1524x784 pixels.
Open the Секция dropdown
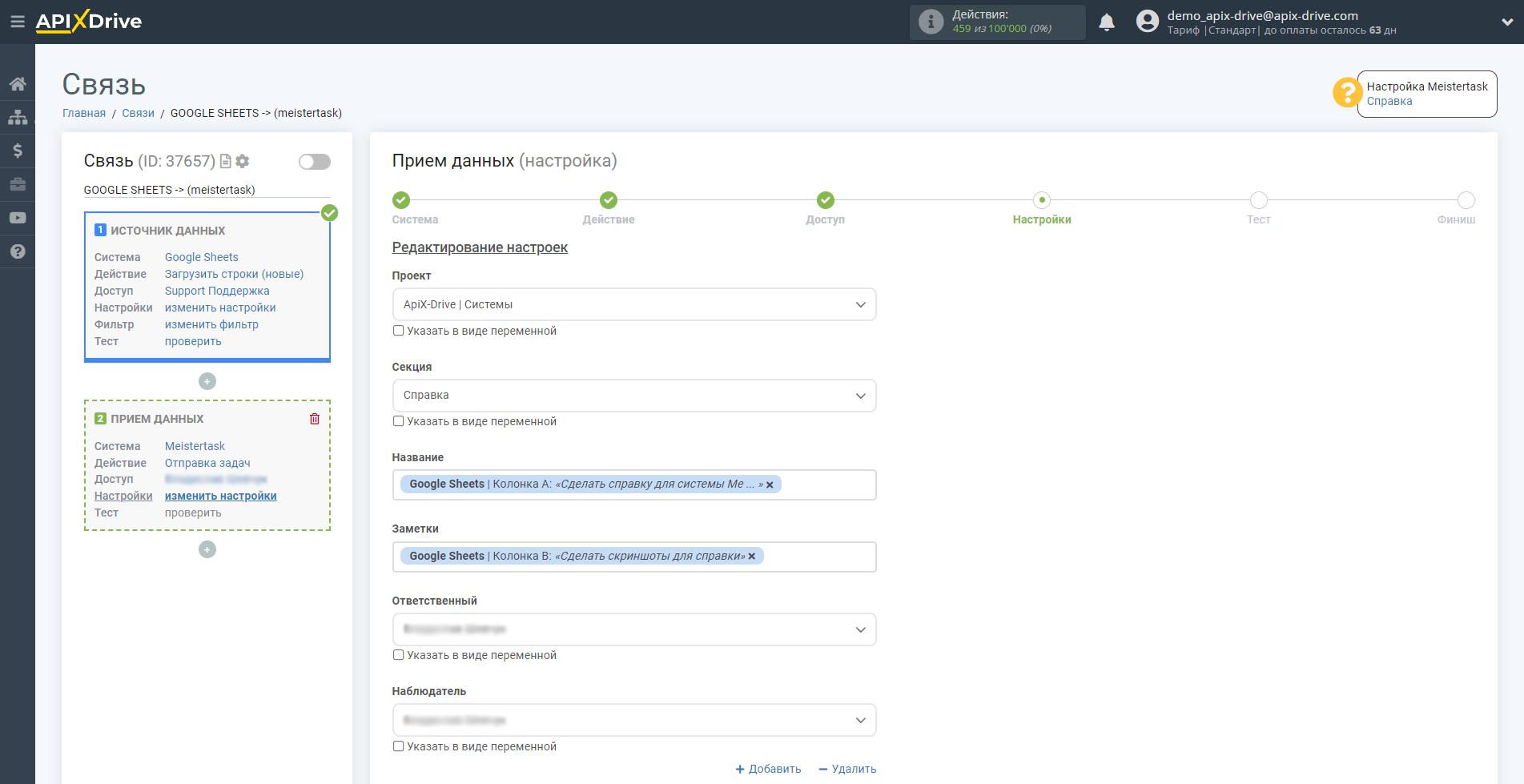pos(634,396)
